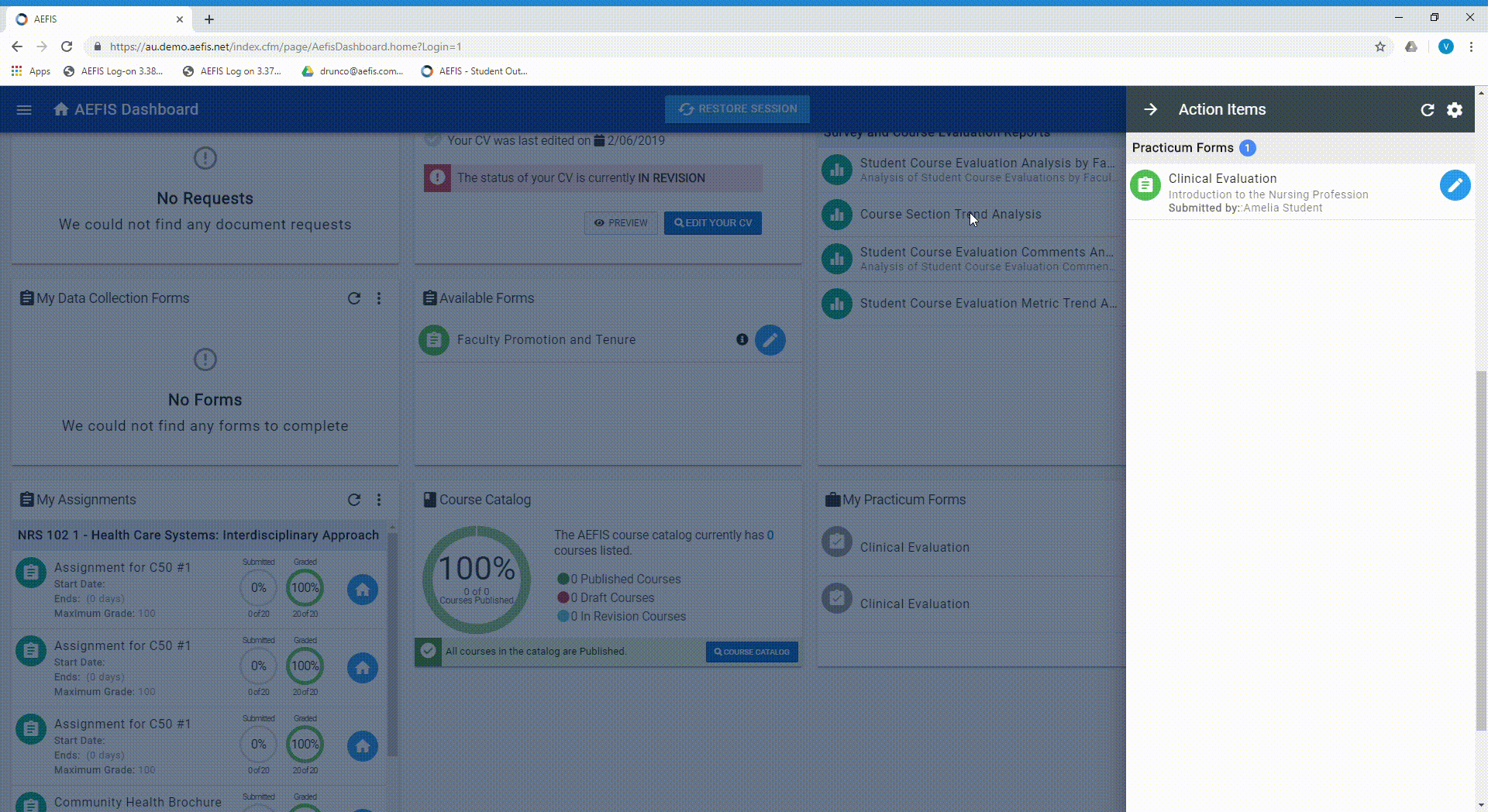Image resolution: width=1488 pixels, height=812 pixels.
Task: Refresh My Data Collection Forms widget
Action: pyautogui.click(x=354, y=298)
